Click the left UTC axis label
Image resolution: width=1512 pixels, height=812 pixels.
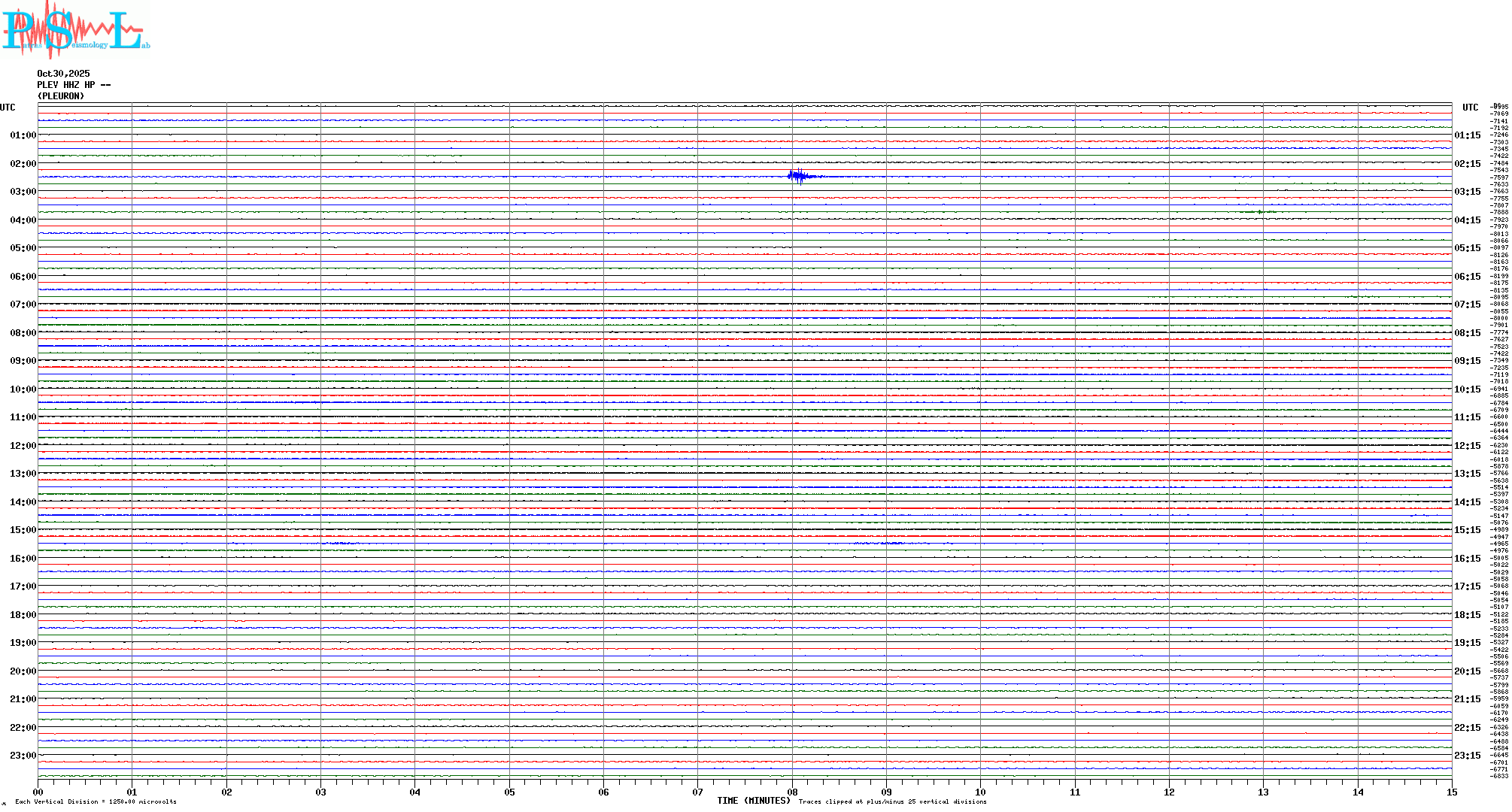pos(8,108)
